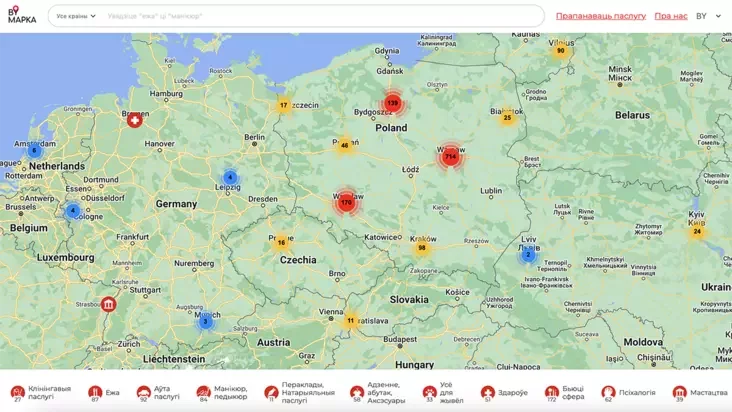Click the Kraków cluster marker 98
732x412 pixels.
(x=422, y=248)
